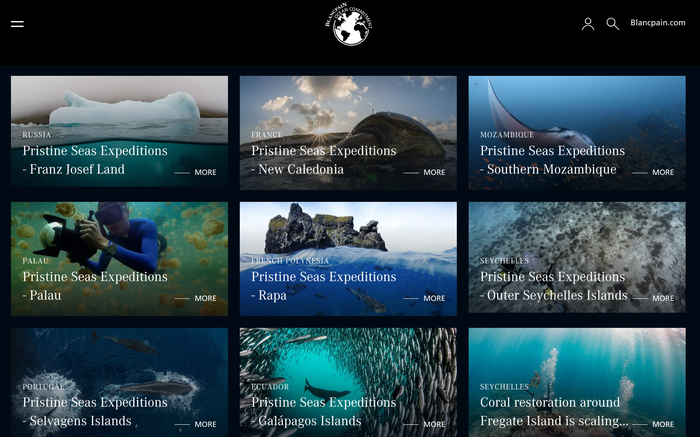Click MORE on Outer Seychelles Islands card
Viewport: 700px width, 437px height.
(x=663, y=298)
